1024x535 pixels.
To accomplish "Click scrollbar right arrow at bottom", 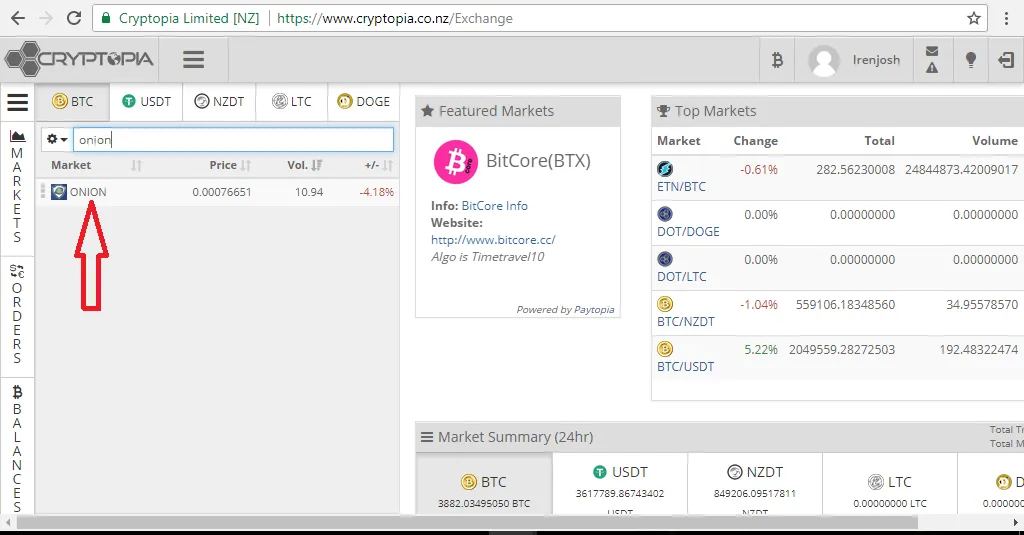I will coord(1016,523).
